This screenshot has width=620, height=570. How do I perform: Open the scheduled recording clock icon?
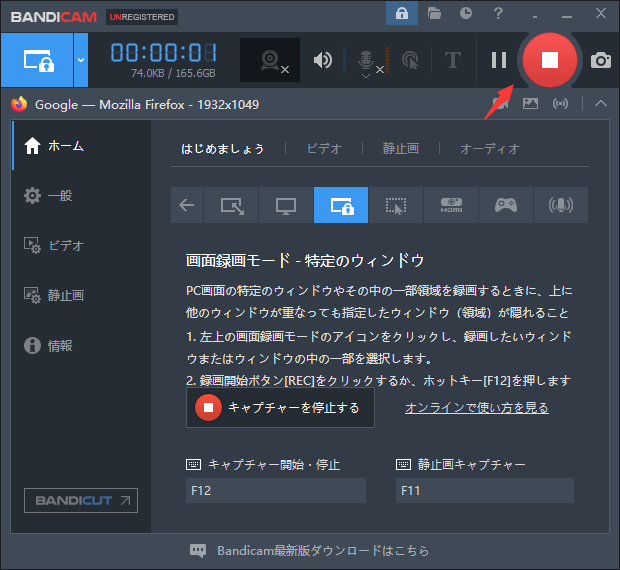(x=466, y=13)
